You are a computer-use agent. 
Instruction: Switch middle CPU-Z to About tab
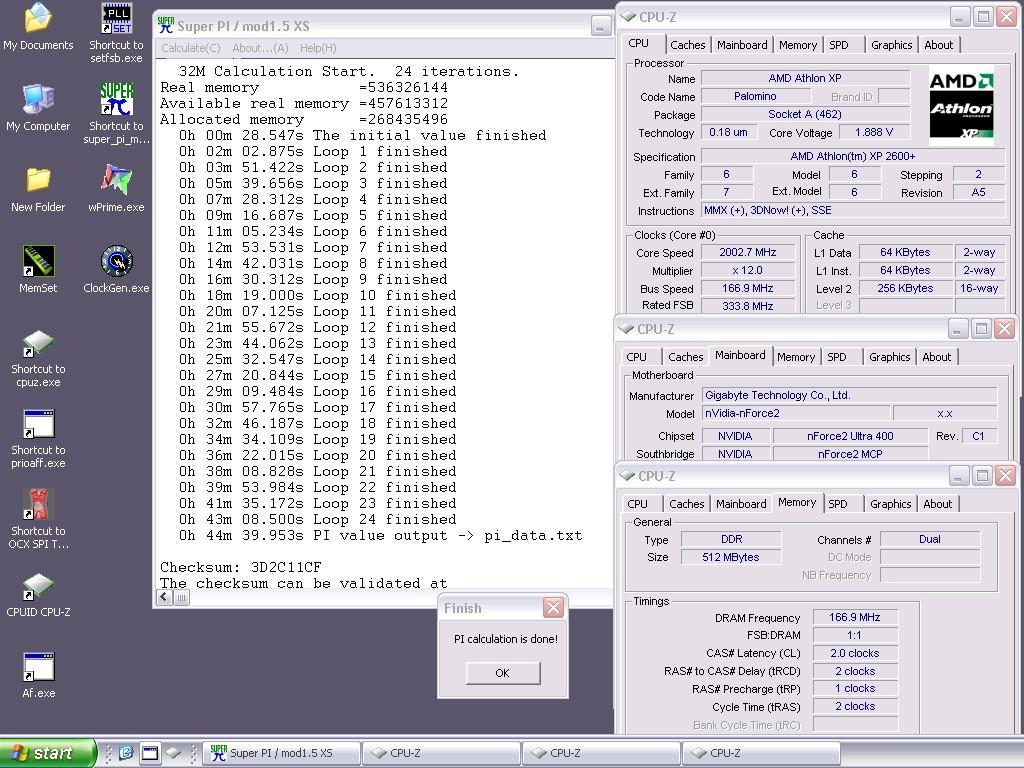pos(936,357)
